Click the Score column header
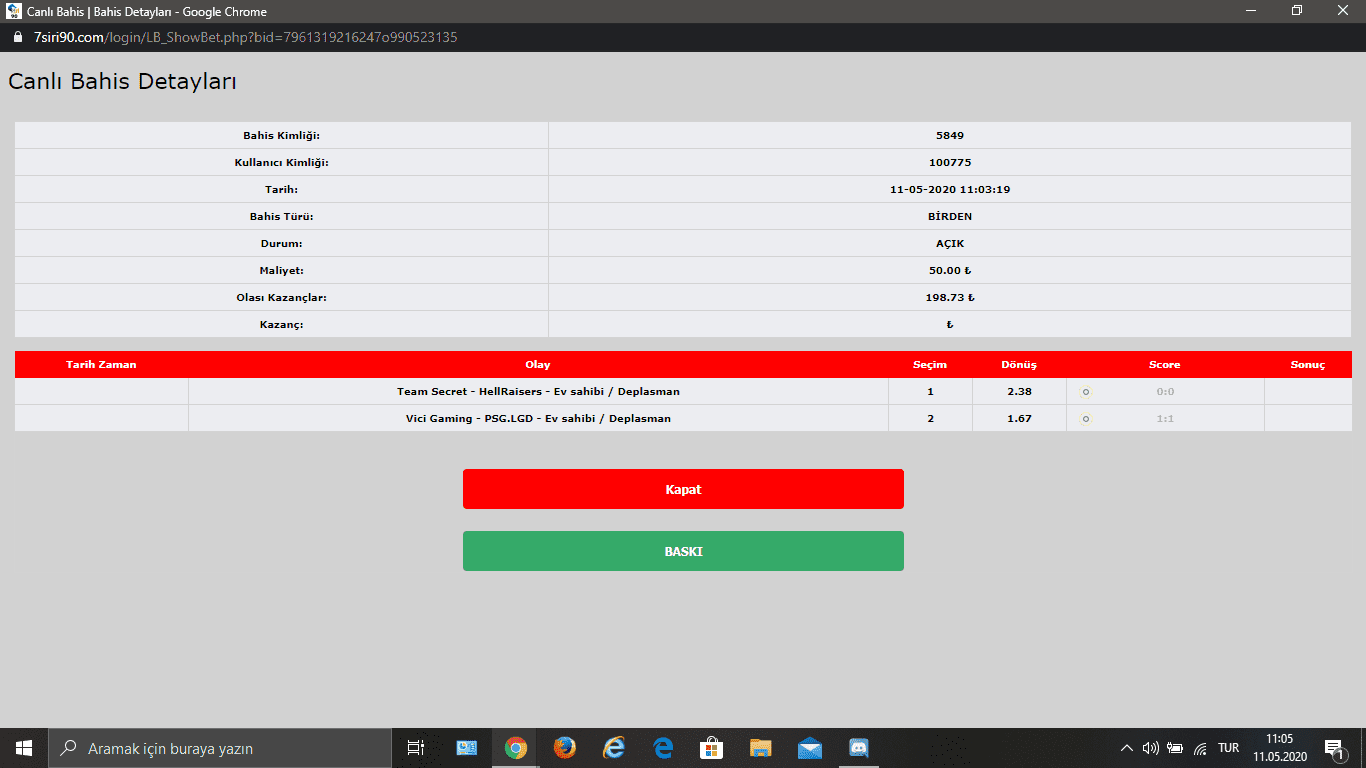Image resolution: width=1366 pixels, height=768 pixels. [x=1165, y=365]
